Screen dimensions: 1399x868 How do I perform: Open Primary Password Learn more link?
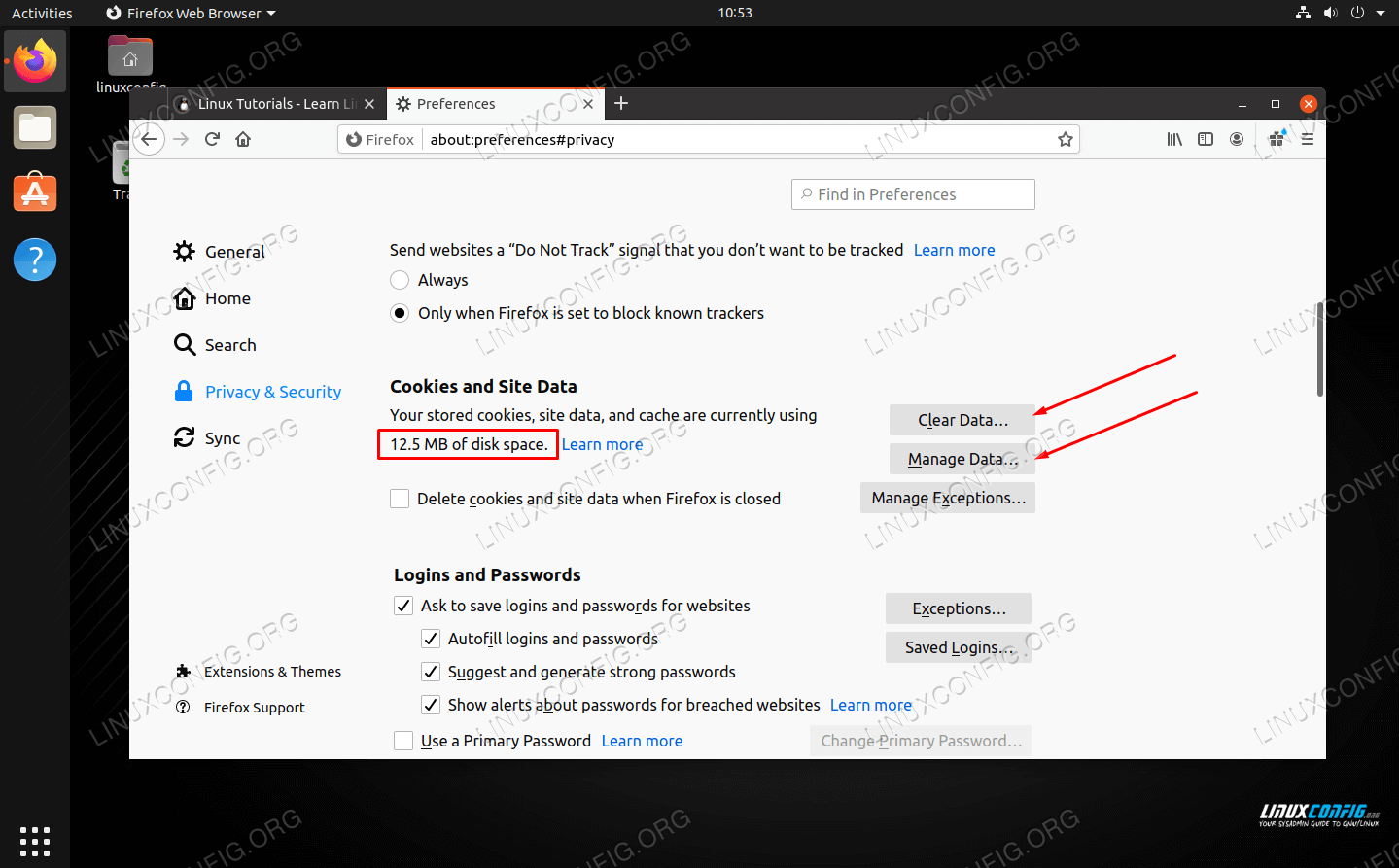pos(642,741)
